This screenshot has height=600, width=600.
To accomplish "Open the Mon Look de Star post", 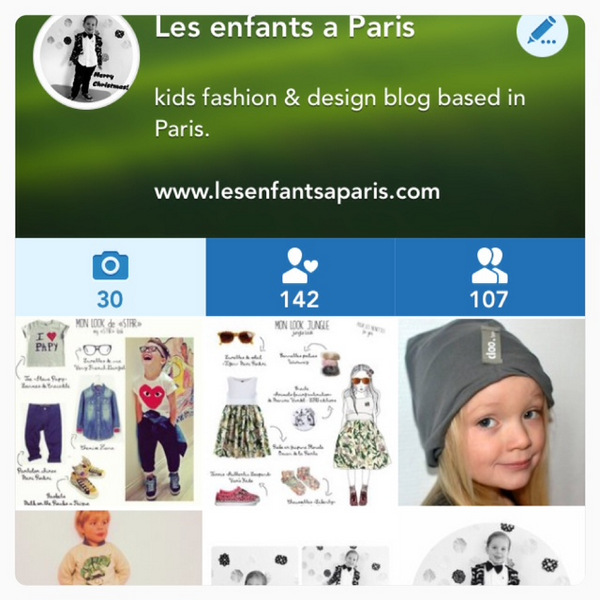I will point(109,412).
